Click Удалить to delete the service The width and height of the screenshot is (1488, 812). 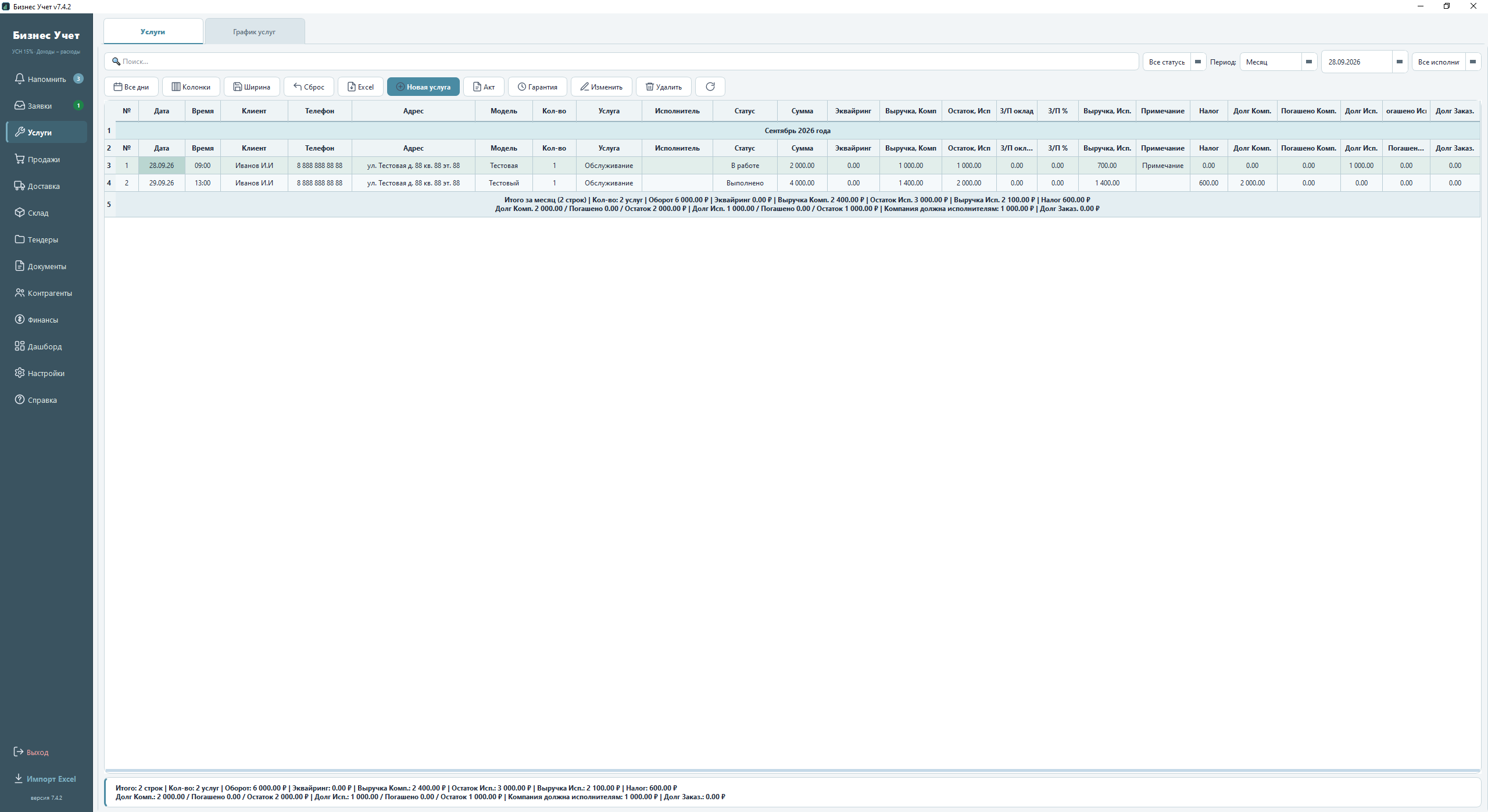tap(664, 87)
